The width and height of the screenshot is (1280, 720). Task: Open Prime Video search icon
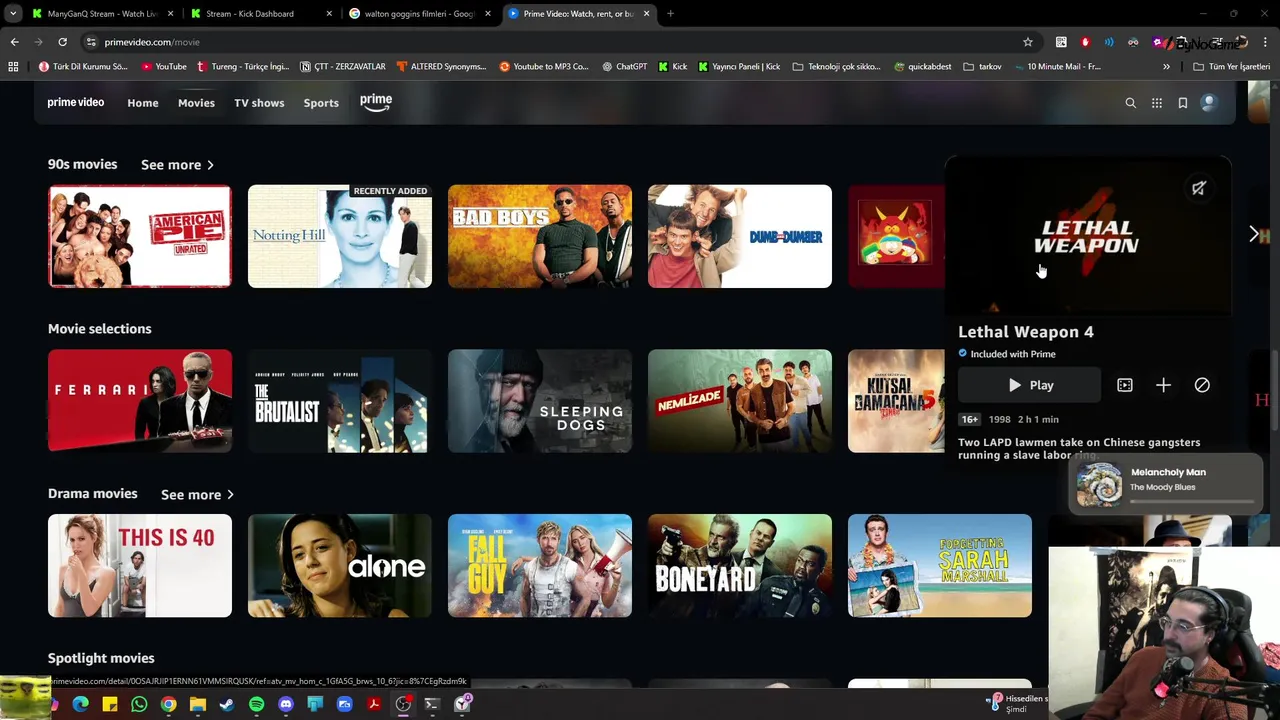(1131, 103)
